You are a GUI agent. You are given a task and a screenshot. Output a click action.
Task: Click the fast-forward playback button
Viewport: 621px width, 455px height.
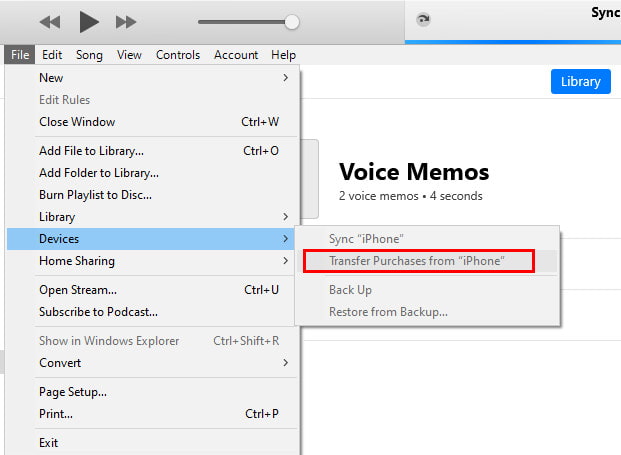tap(126, 22)
